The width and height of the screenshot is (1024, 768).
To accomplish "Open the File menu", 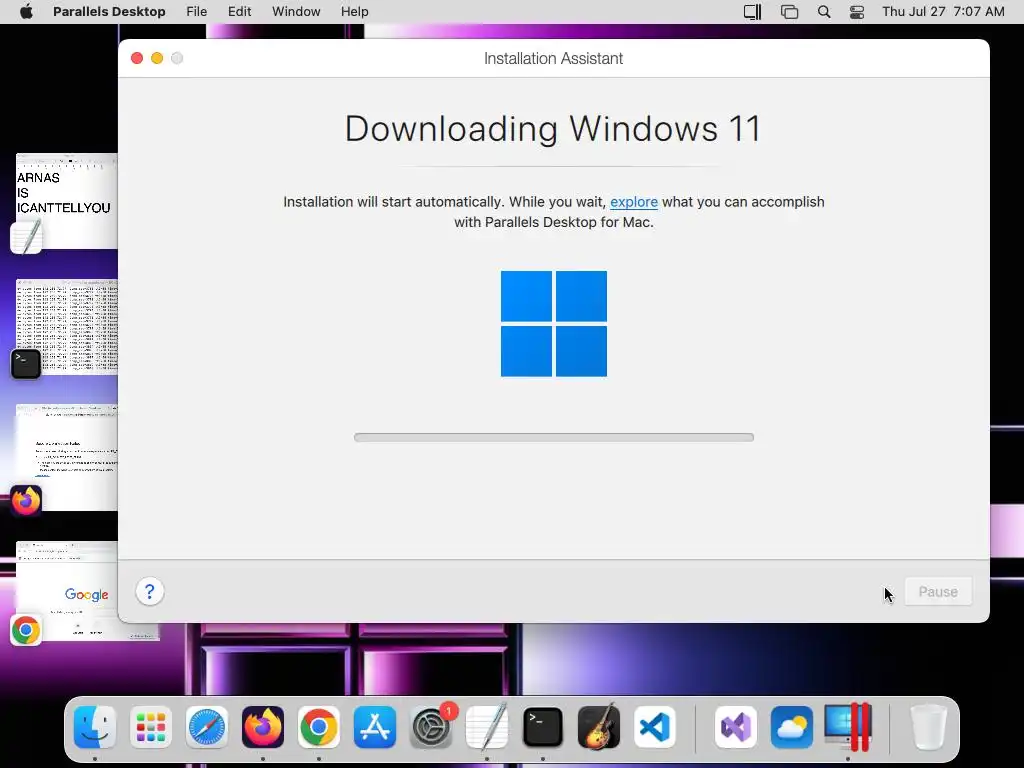I will [197, 12].
